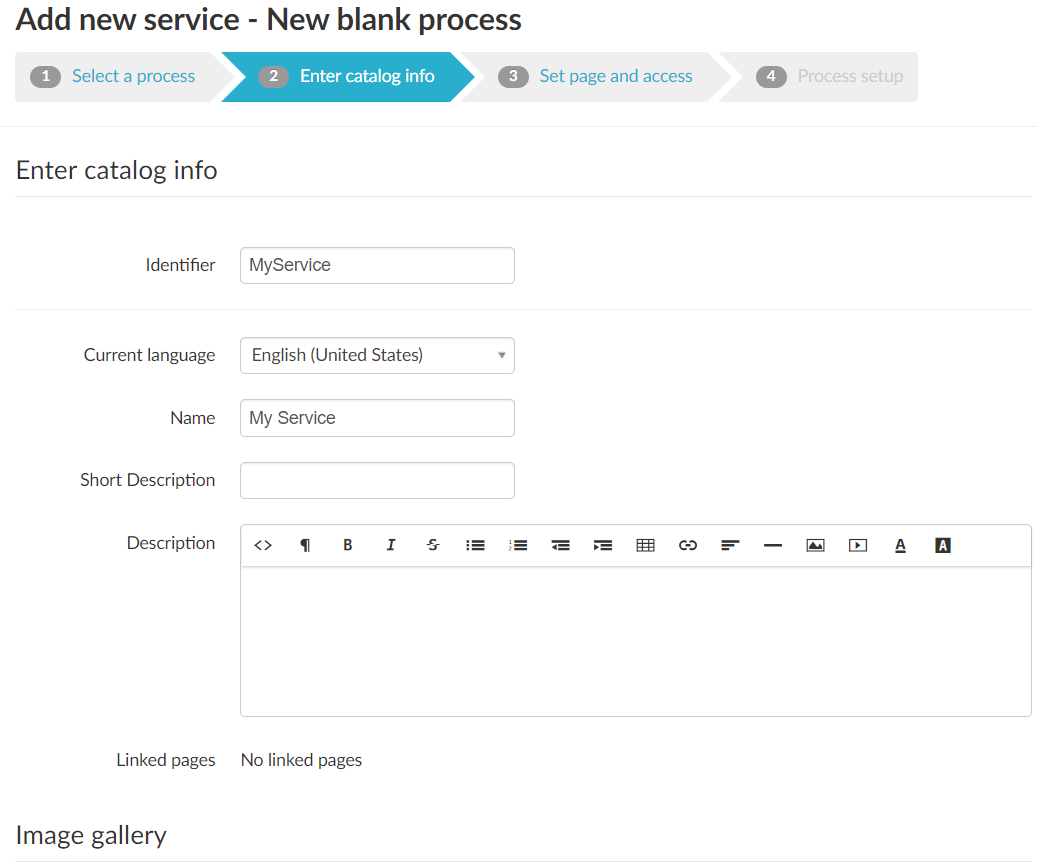Screen dimensions: 1037x867
Task: Open the text color picker
Action: 900,545
